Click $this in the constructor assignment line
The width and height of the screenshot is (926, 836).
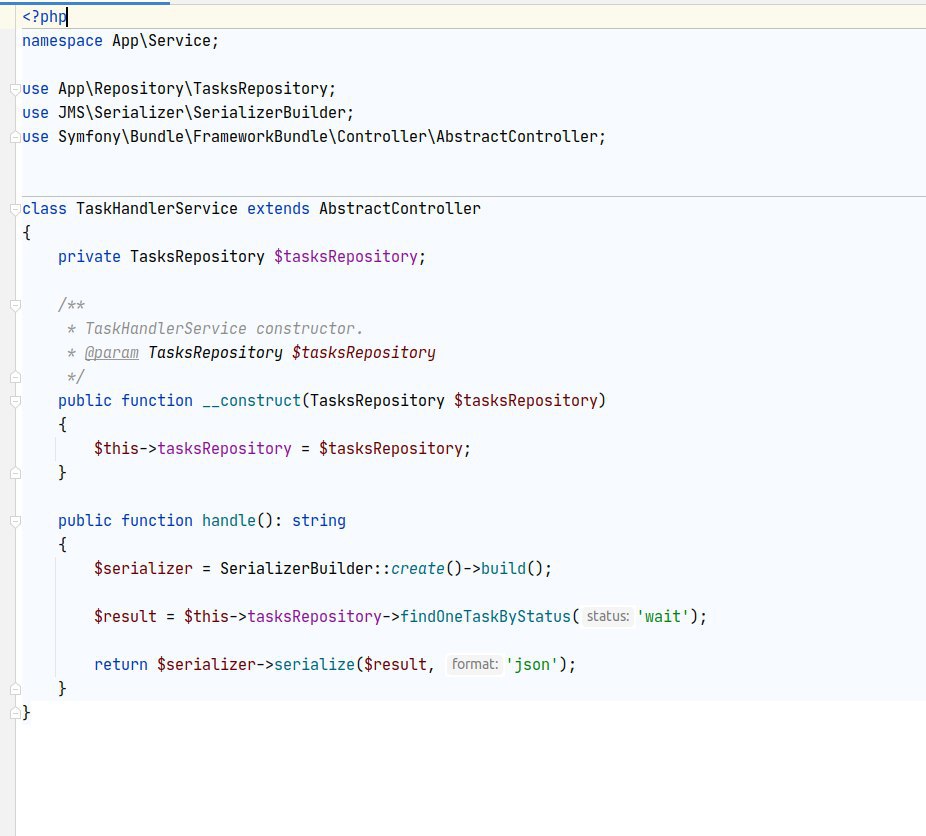116,449
